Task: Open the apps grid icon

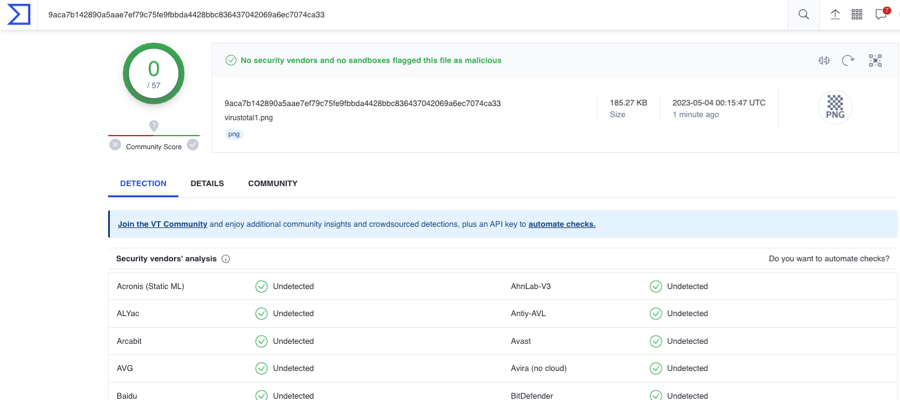Action: tap(857, 15)
